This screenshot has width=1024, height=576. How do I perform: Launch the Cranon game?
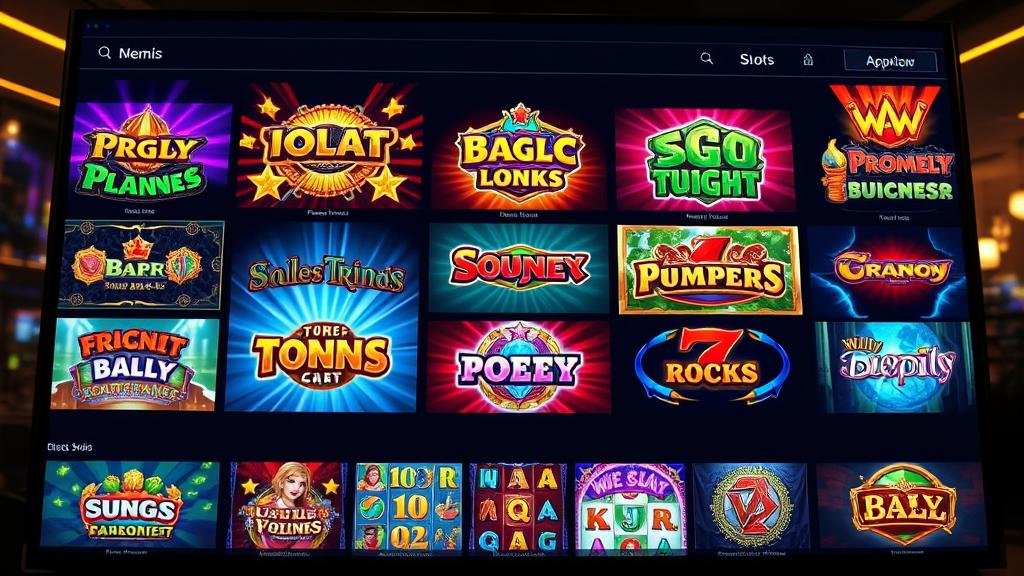[x=888, y=272]
